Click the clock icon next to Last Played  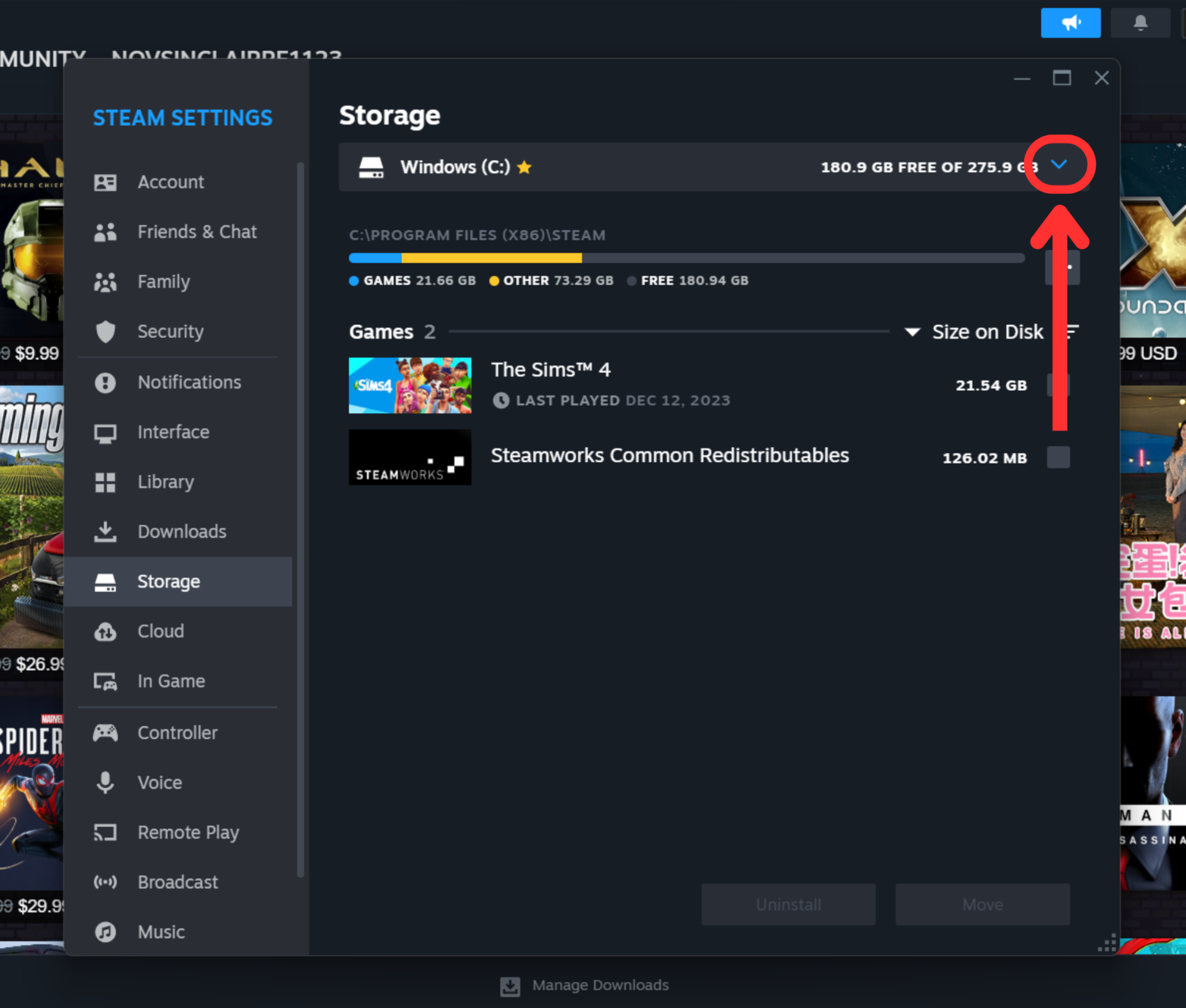tap(501, 400)
